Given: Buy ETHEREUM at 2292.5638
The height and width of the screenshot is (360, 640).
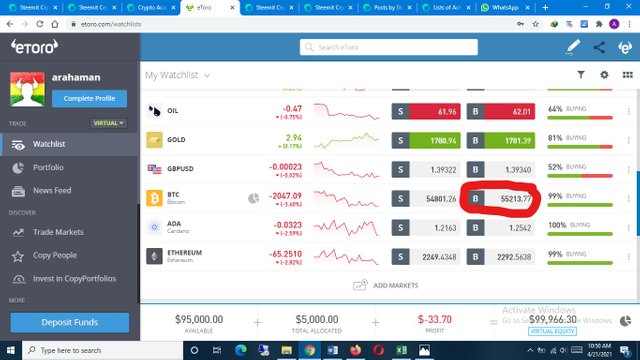Looking at the screenshot, I should [501, 257].
